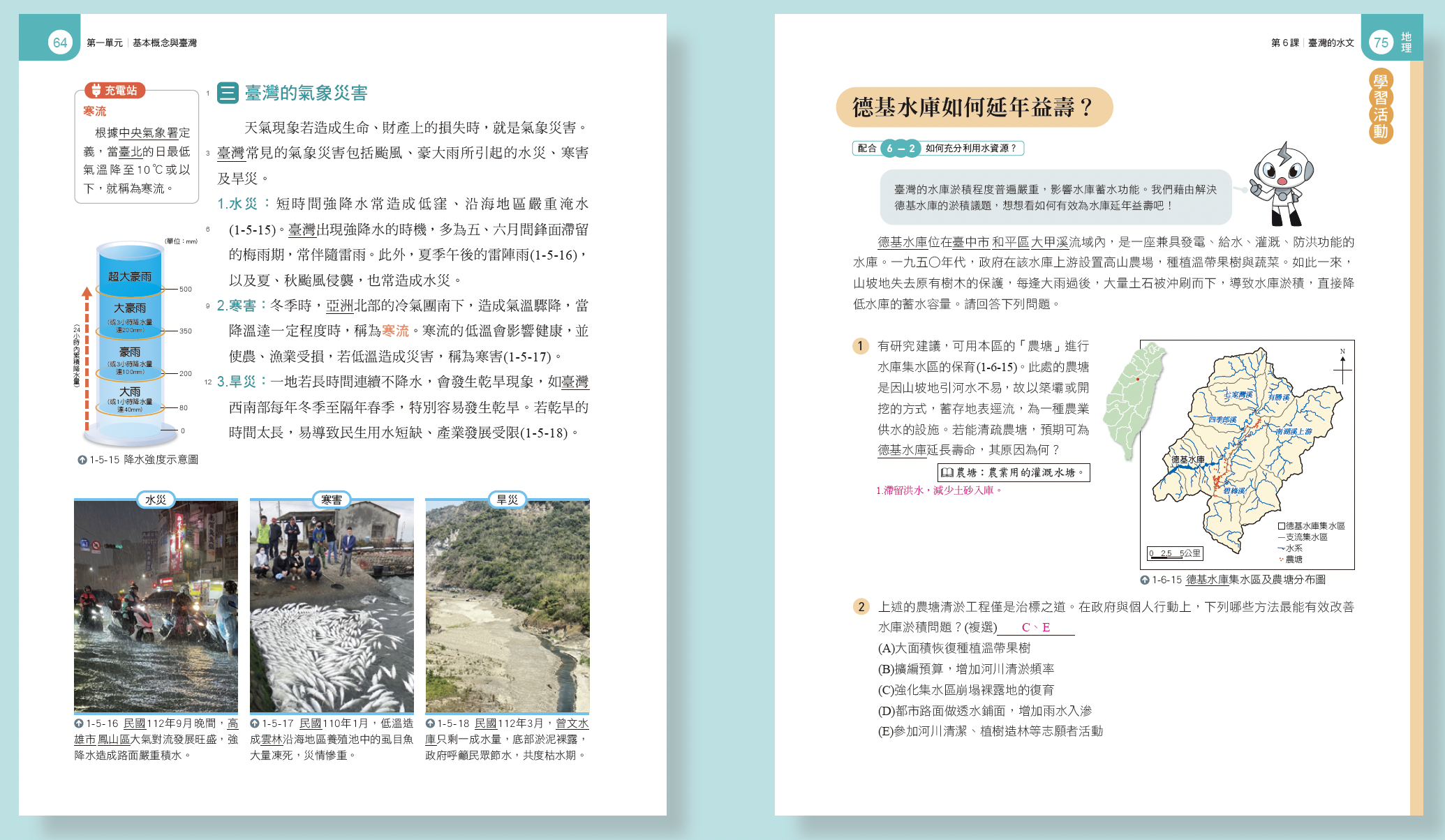Click the 6-2 lesson badge
1445x840 pixels.
901,148
